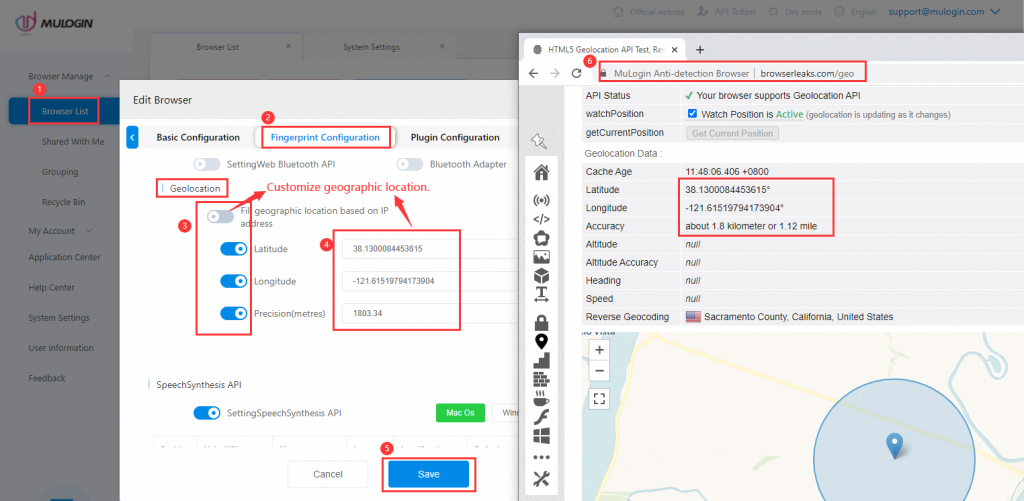Open Help Center in the sidebar
This screenshot has height=501, width=1024.
coord(52,287)
